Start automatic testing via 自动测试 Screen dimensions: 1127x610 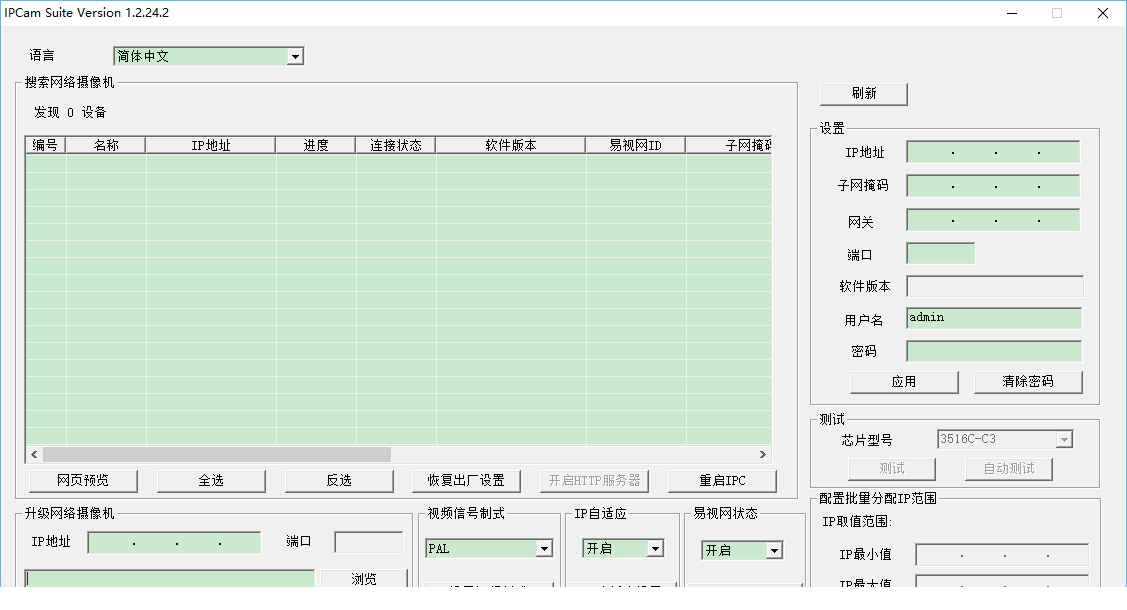pyautogui.click(x=1008, y=468)
